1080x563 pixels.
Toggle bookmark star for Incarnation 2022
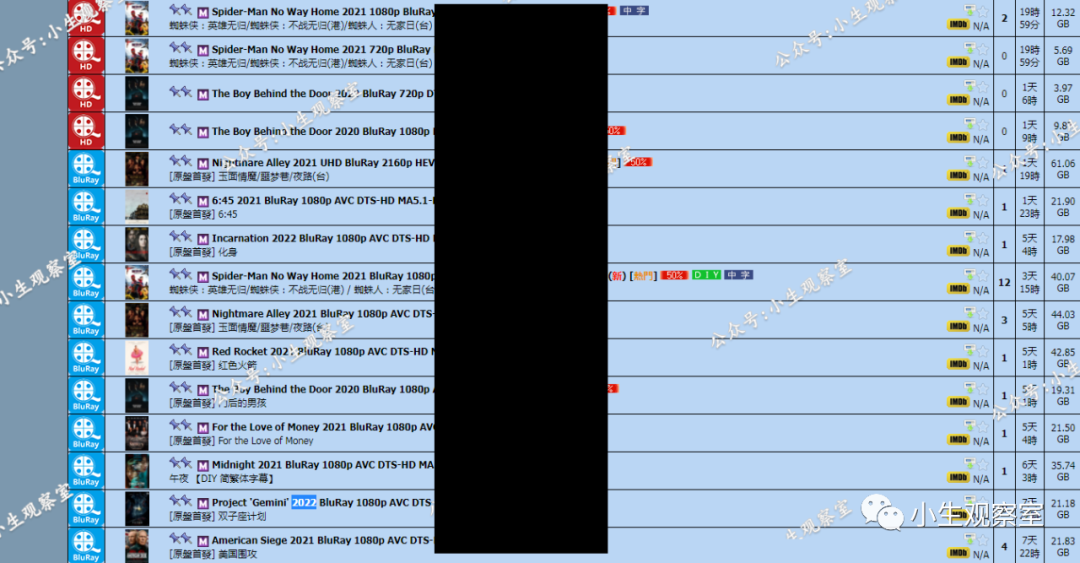pyautogui.click(x=983, y=238)
